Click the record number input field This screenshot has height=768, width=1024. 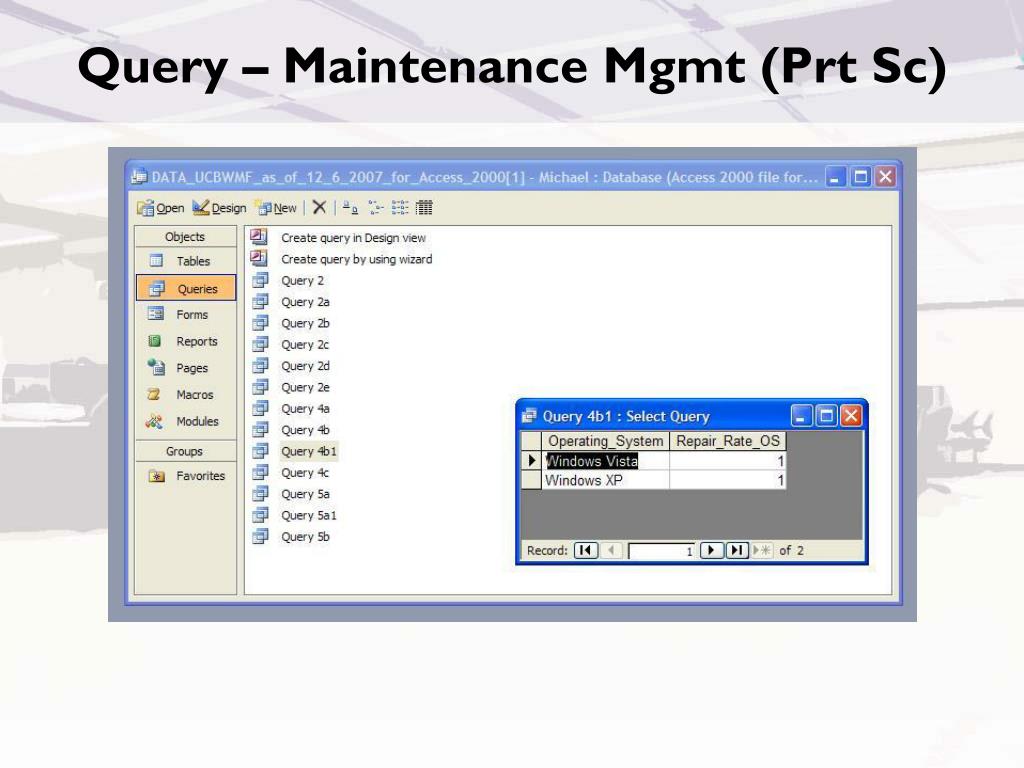(661, 551)
